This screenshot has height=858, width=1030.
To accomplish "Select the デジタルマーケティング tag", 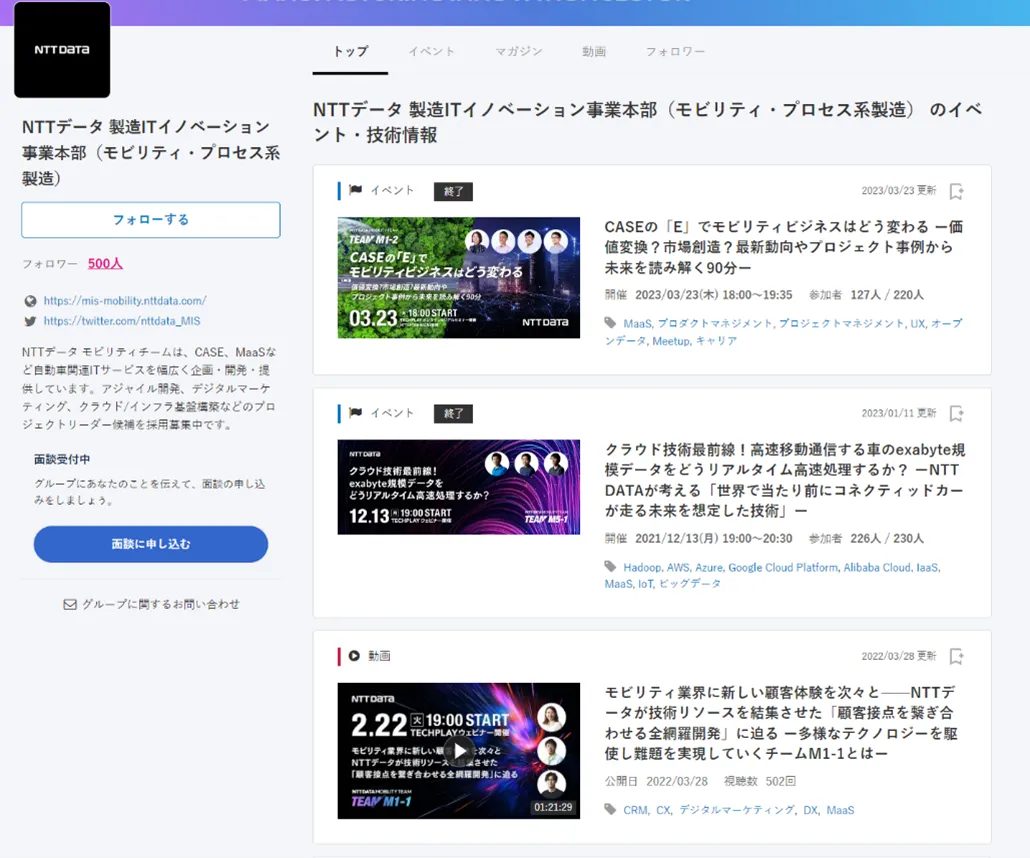I will click(736, 810).
